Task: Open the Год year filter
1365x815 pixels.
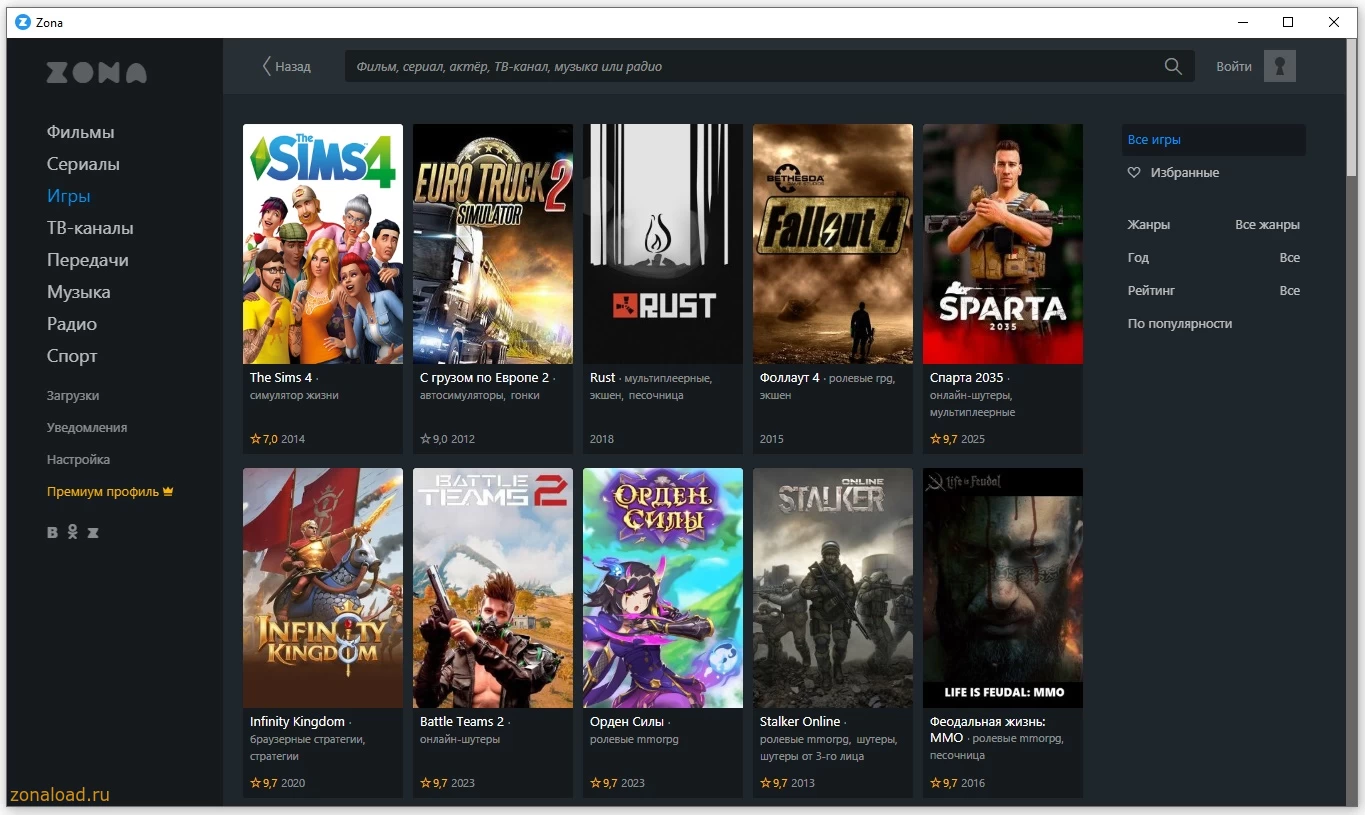Action: tap(1214, 258)
